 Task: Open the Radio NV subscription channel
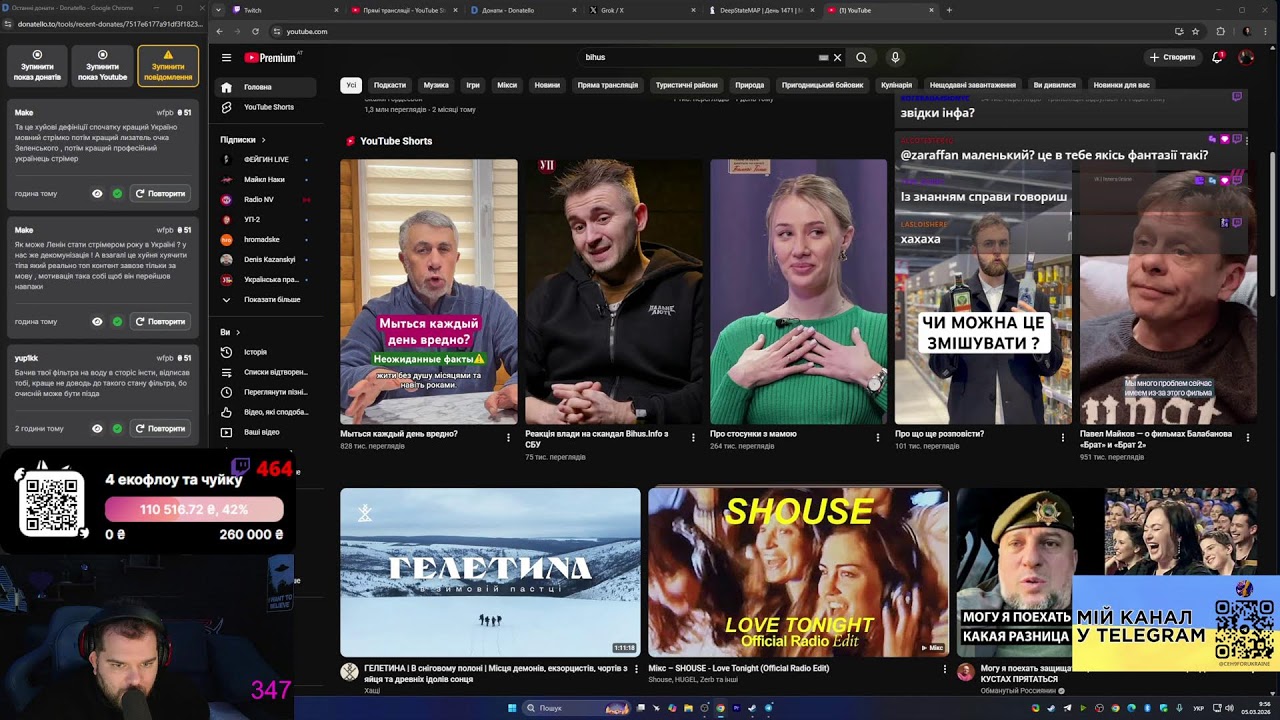263,200
